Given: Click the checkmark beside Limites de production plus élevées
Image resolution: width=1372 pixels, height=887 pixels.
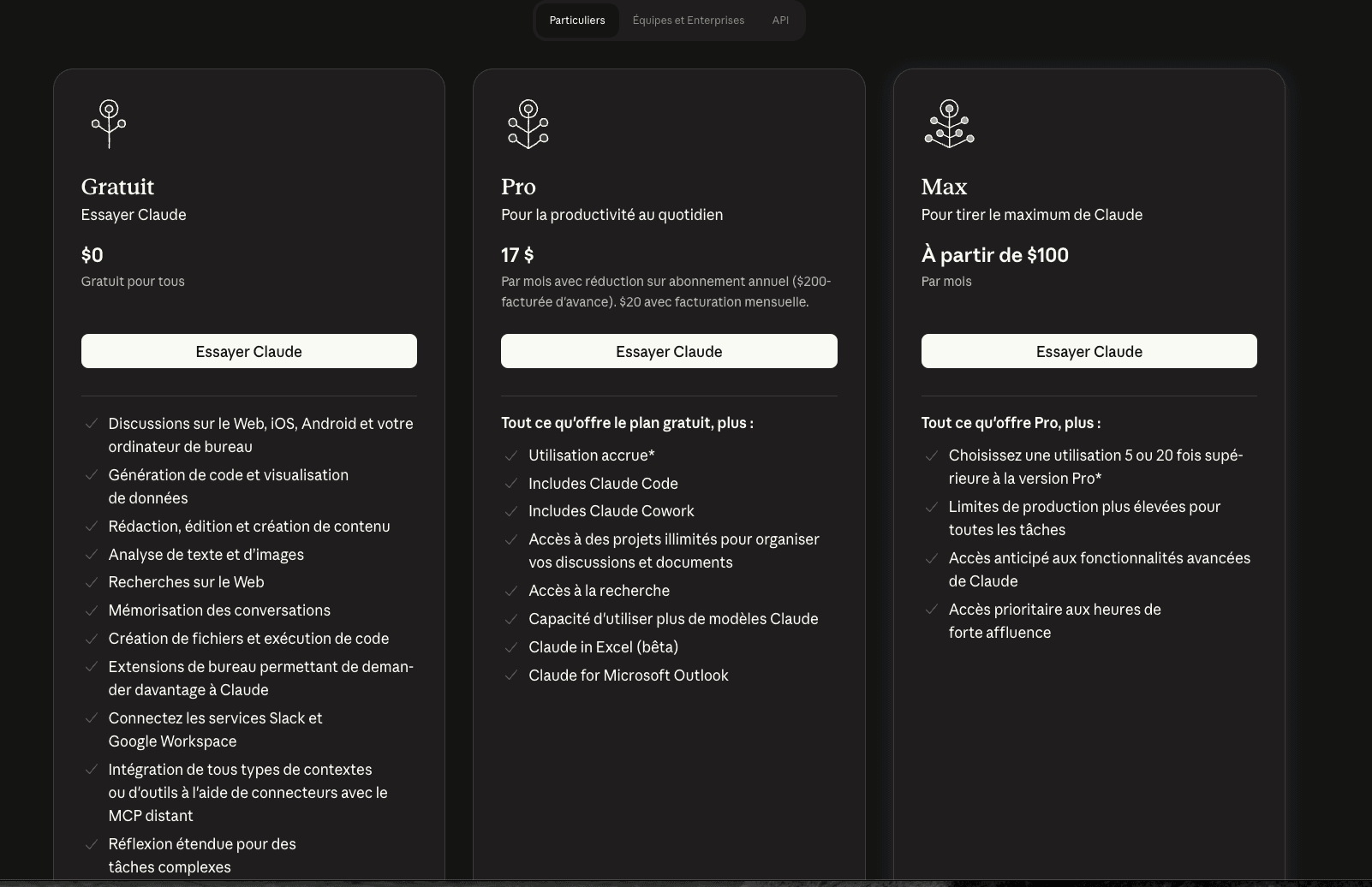Looking at the screenshot, I should (931, 506).
